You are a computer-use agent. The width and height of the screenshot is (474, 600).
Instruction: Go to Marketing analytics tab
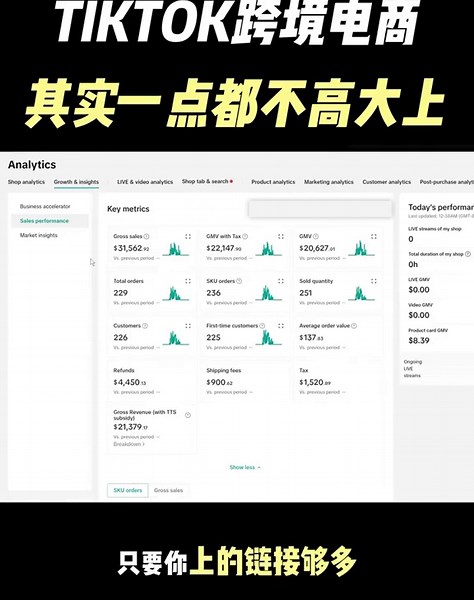[329, 182]
